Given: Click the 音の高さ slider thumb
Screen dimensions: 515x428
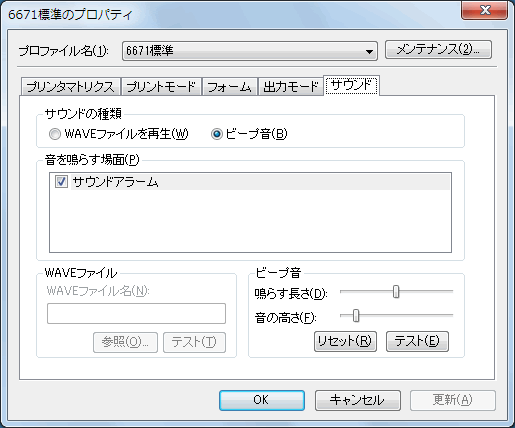Looking at the screenshot, I should pyautogui.click(x=356, y=315).
